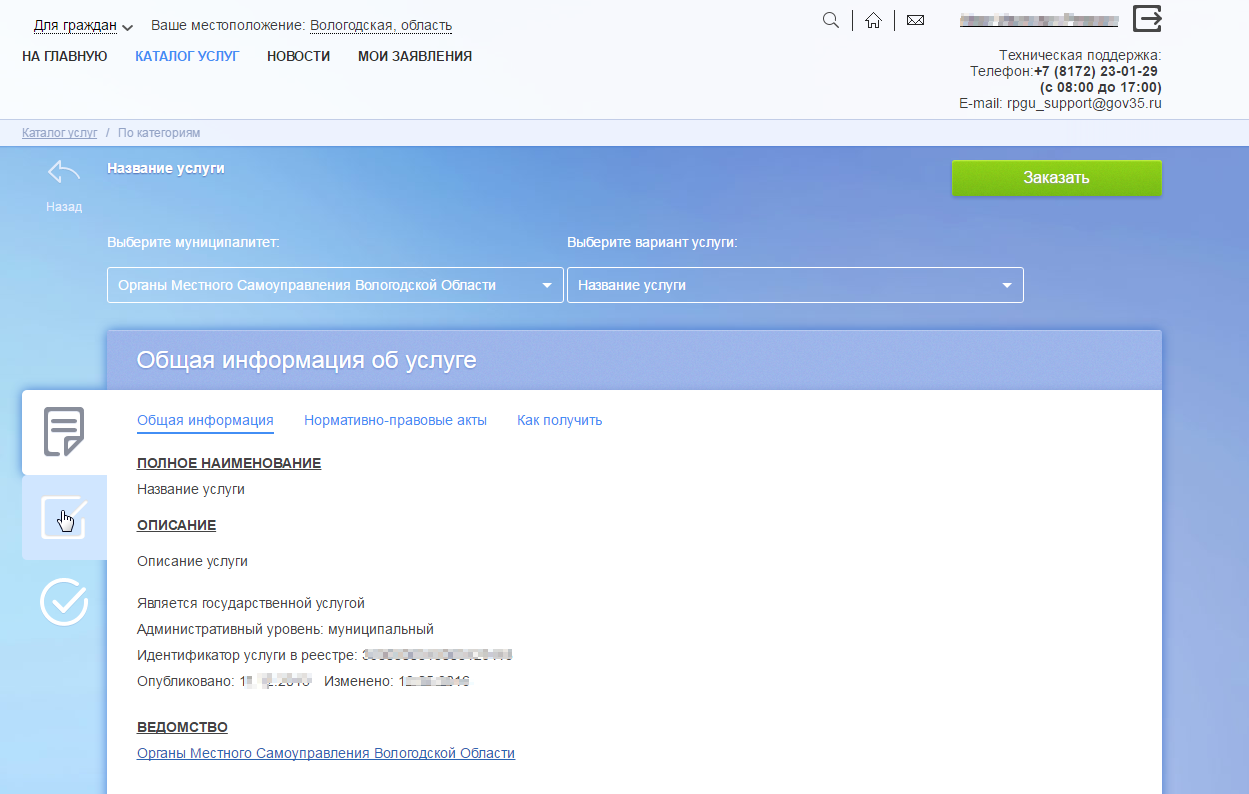Image resolution: width=1249 pixels, height=794 pixels.
Task: Open the 'Для граждан' dropdown
Action: pos(83,25)
